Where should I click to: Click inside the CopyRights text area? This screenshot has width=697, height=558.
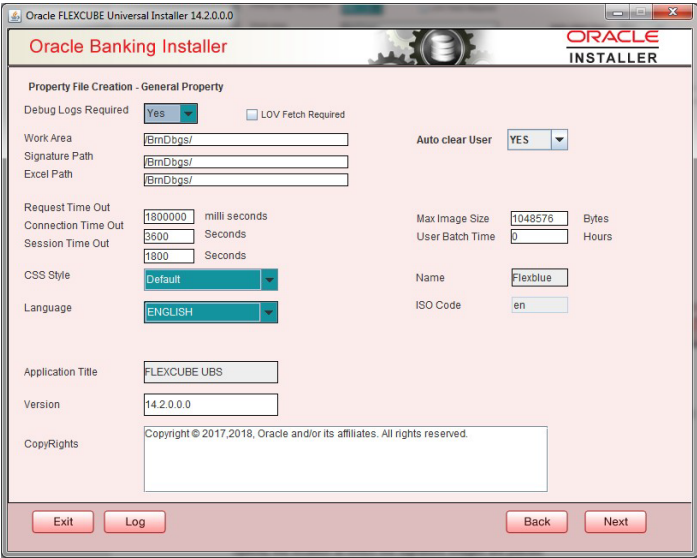coord(345,459)
